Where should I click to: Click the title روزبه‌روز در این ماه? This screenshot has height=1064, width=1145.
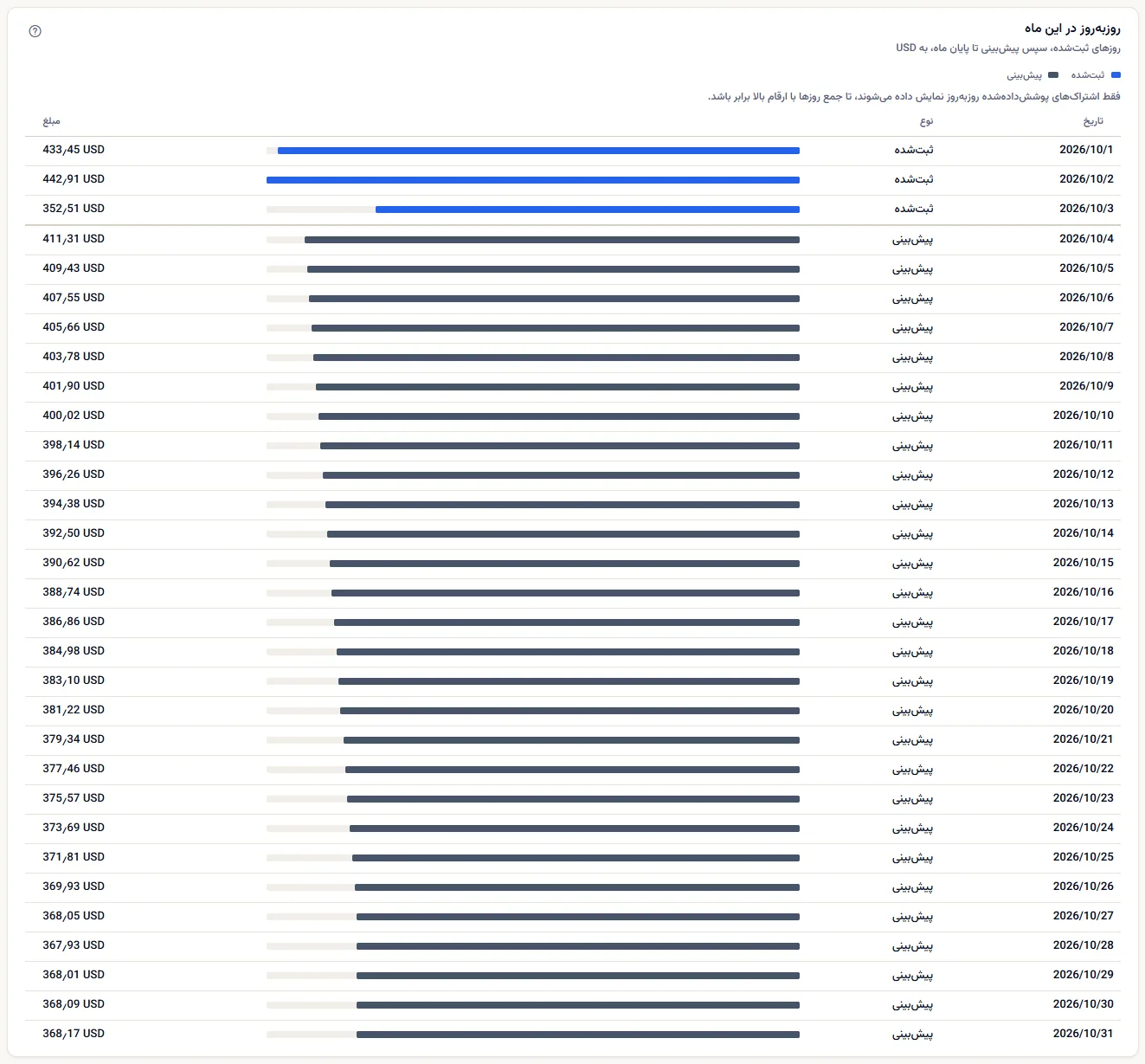point(1072,29)
